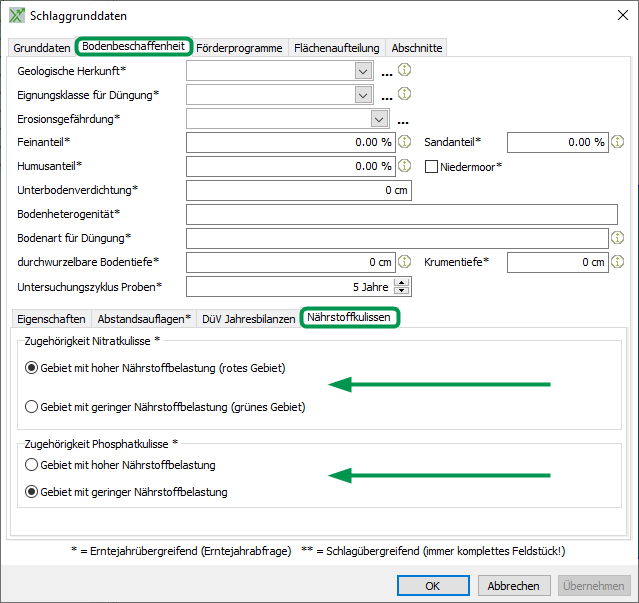Click info icon next to Bodenart für Düngung
Viewport: 639px width, 603px height.
[x=617, y=238]
